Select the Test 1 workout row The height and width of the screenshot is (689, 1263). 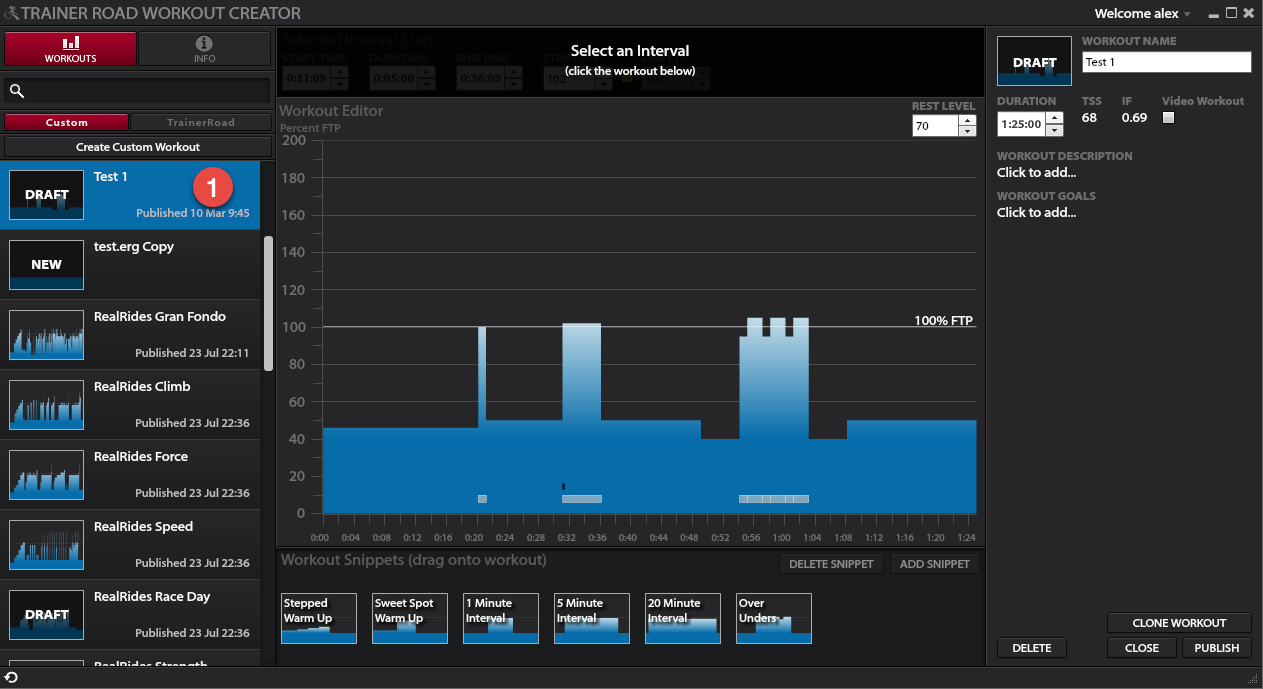click(130, 195)
